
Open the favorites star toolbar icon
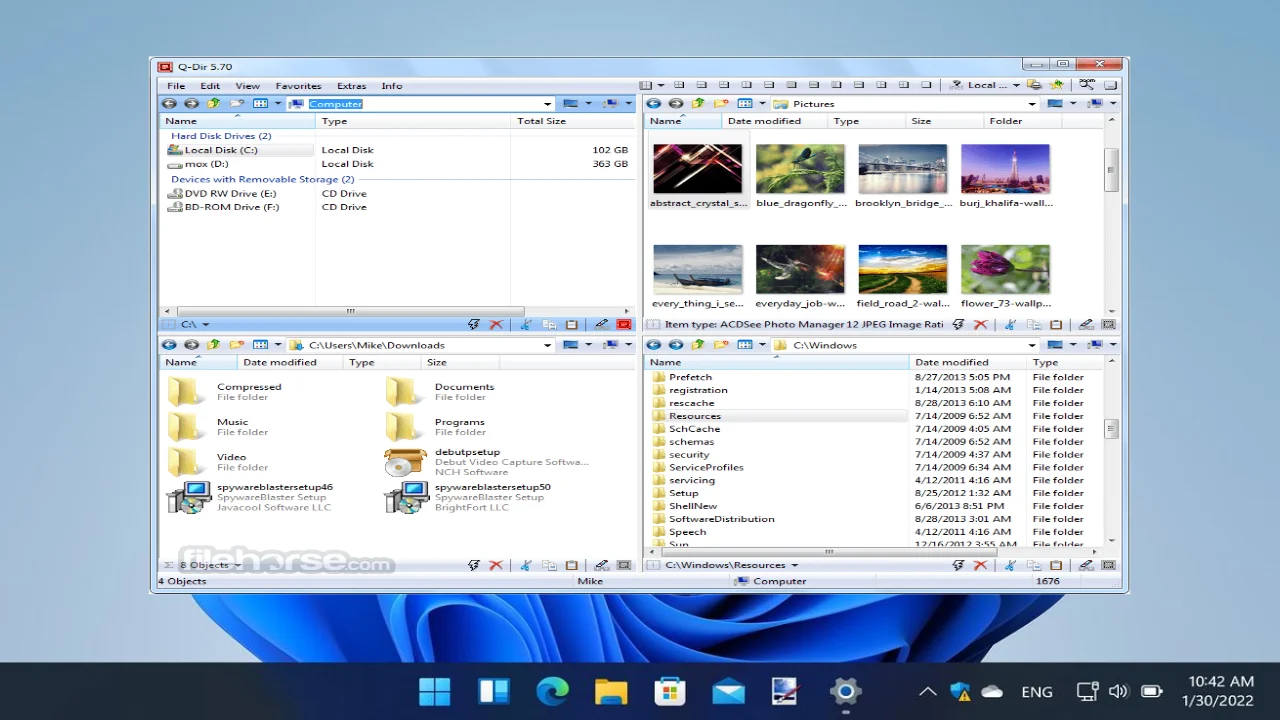click(1056, 85)
